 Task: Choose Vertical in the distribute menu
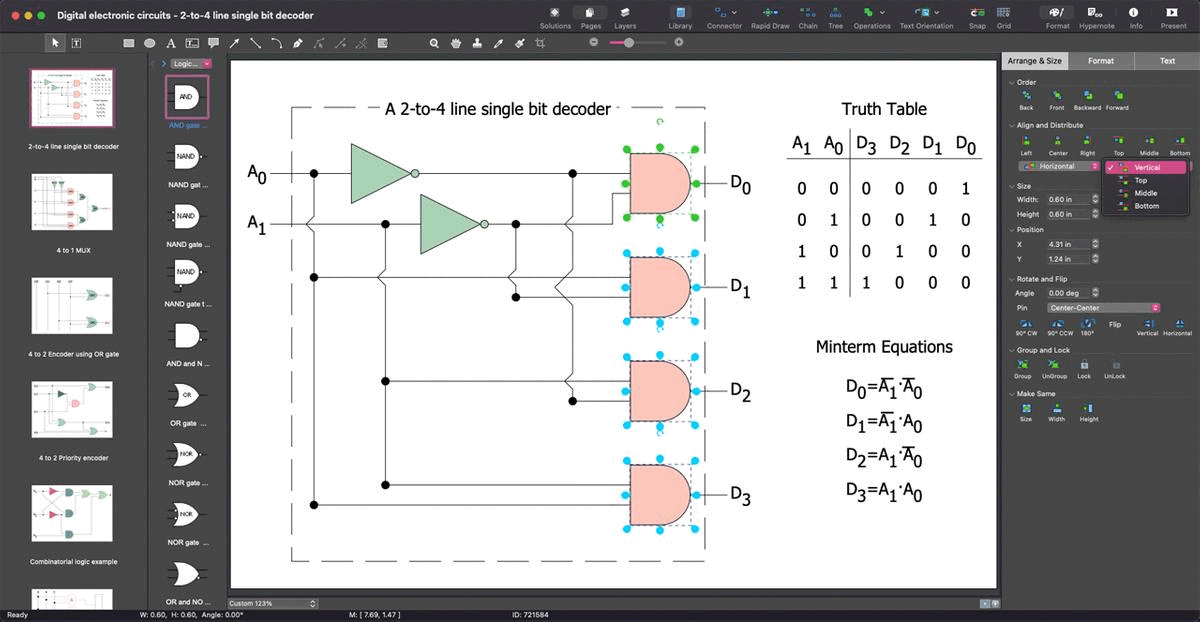click(1146, 168)
